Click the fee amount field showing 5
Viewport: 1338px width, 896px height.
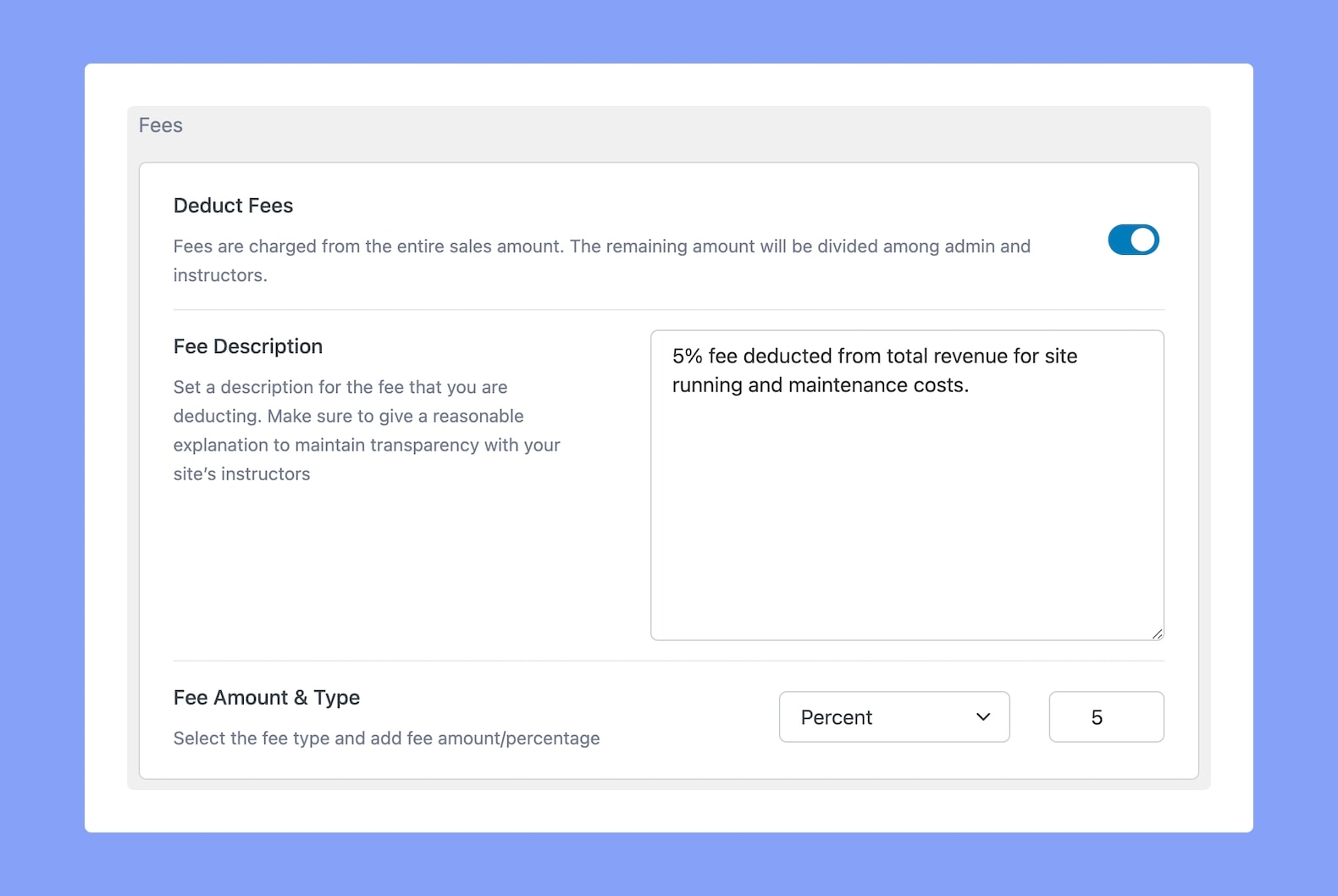(x=1106, y=717)
